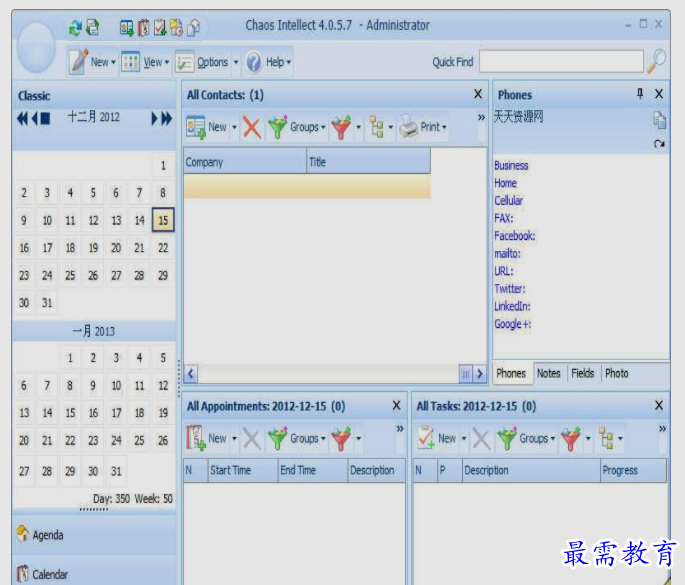Select December 25 in the calendar
The width and height of the screenshot is (685, 585).
click(70, 275)
